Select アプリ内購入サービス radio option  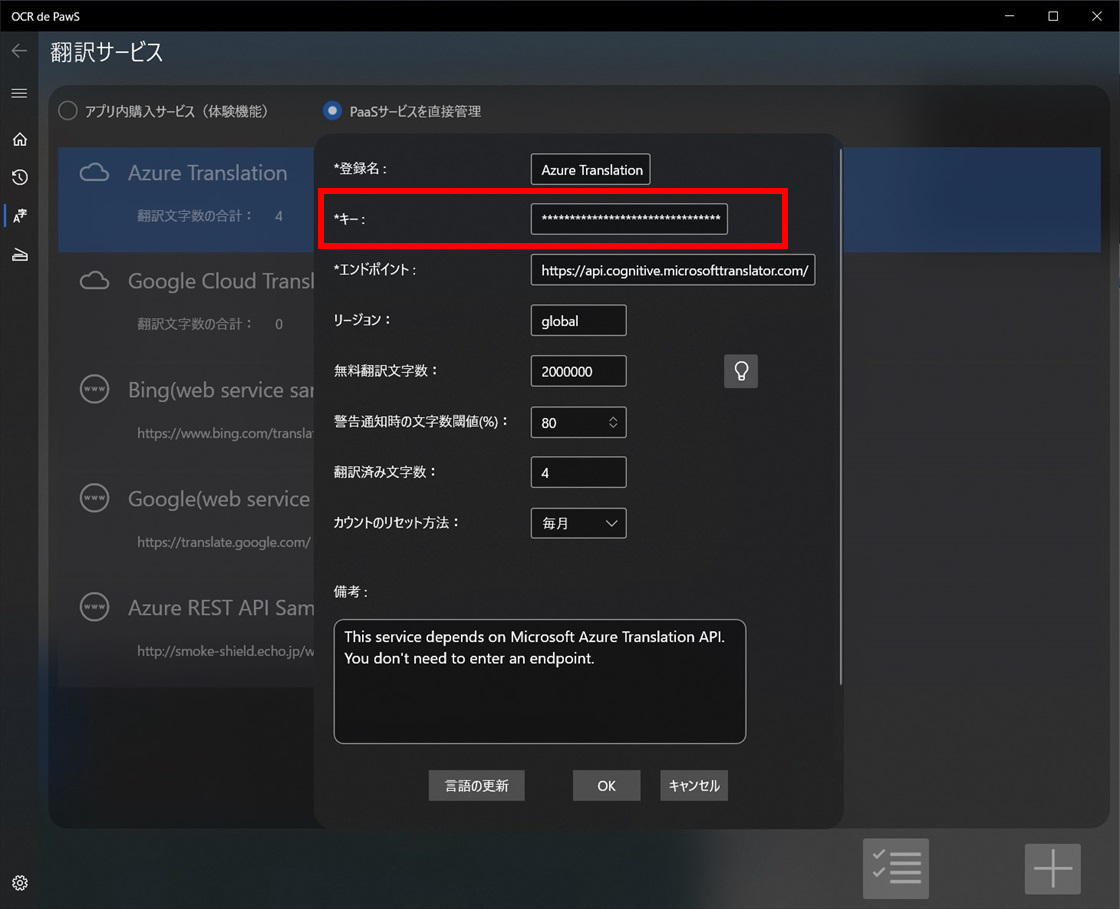68,111
